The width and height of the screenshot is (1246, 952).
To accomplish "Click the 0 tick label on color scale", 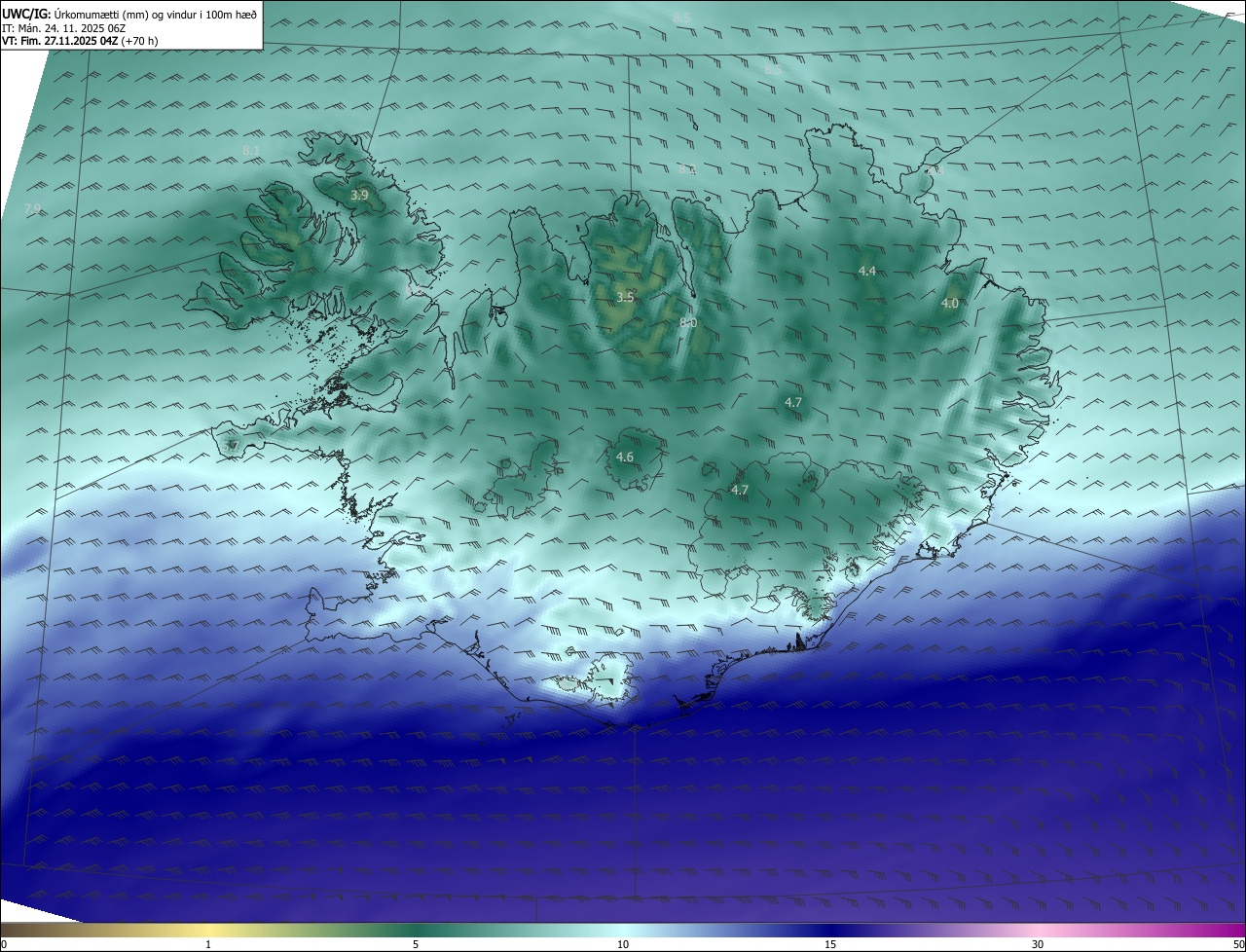I will 4,944.
